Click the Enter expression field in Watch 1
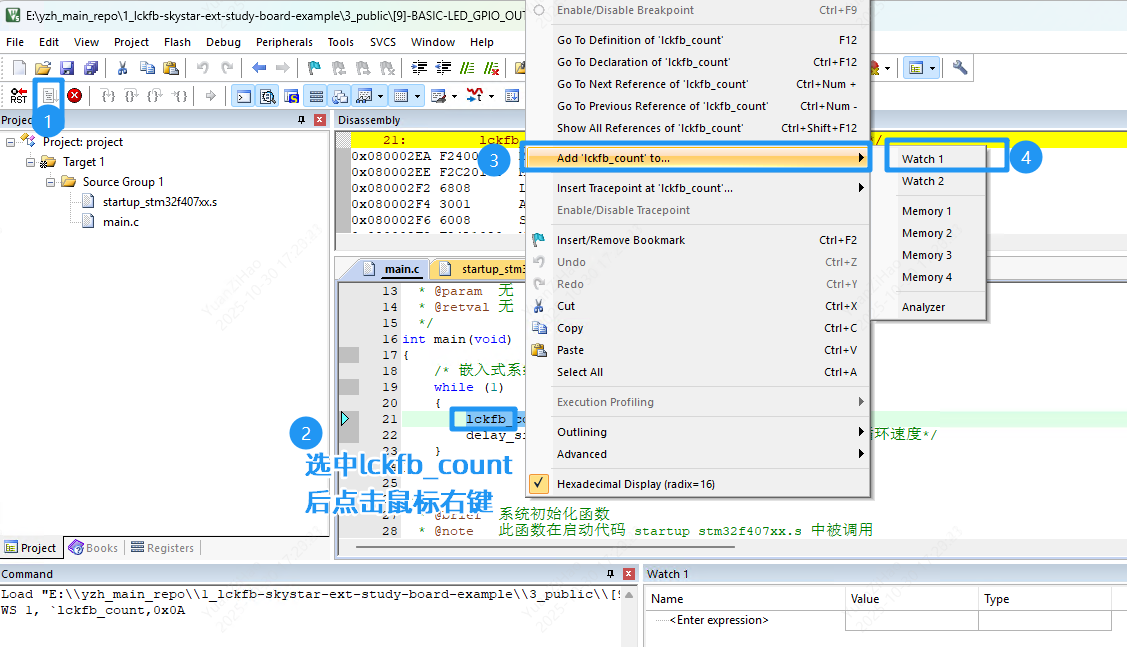Viewport: 1127px width, 647px height. 718,620
